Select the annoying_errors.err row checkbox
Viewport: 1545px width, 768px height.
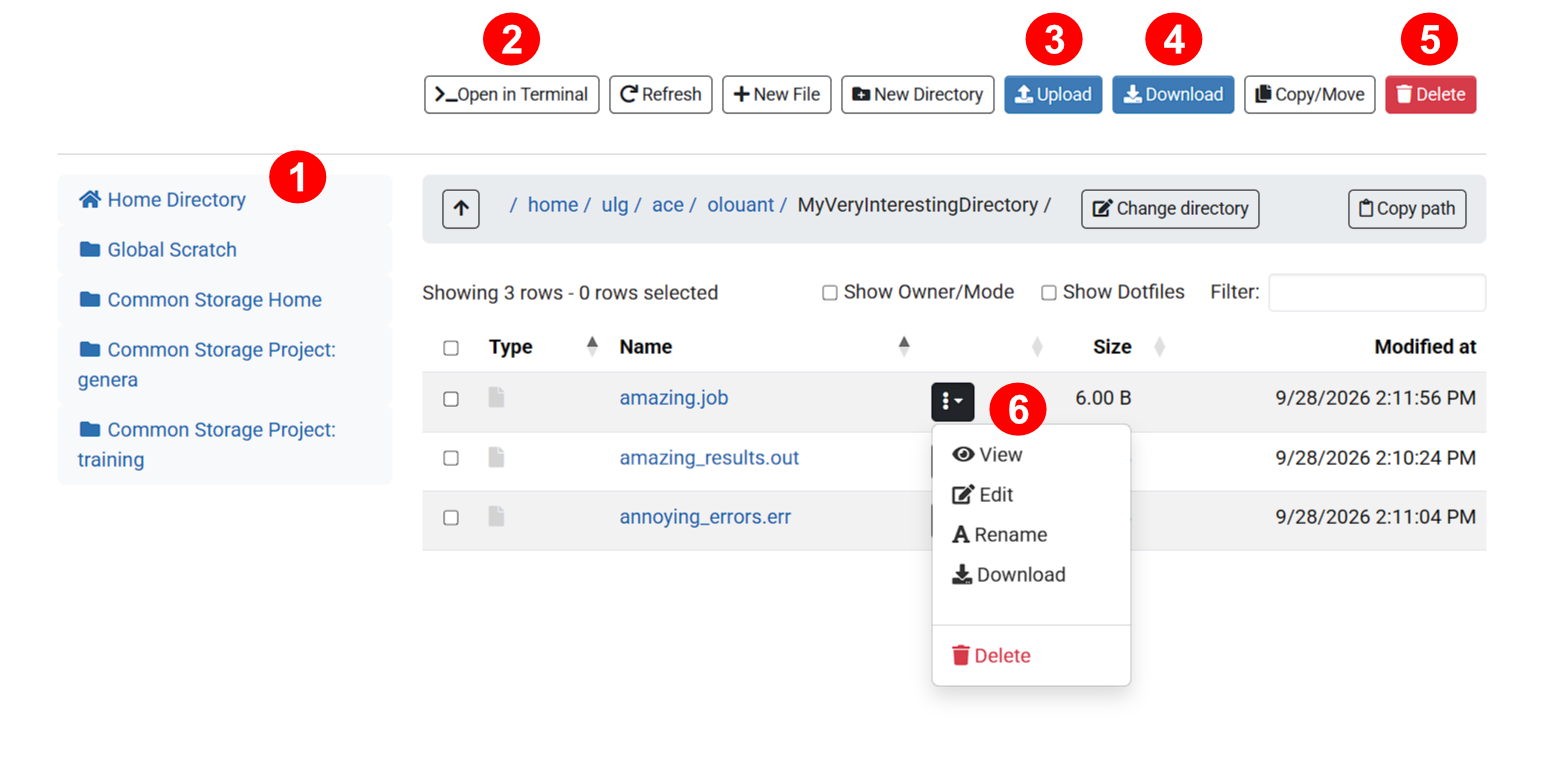451,518
